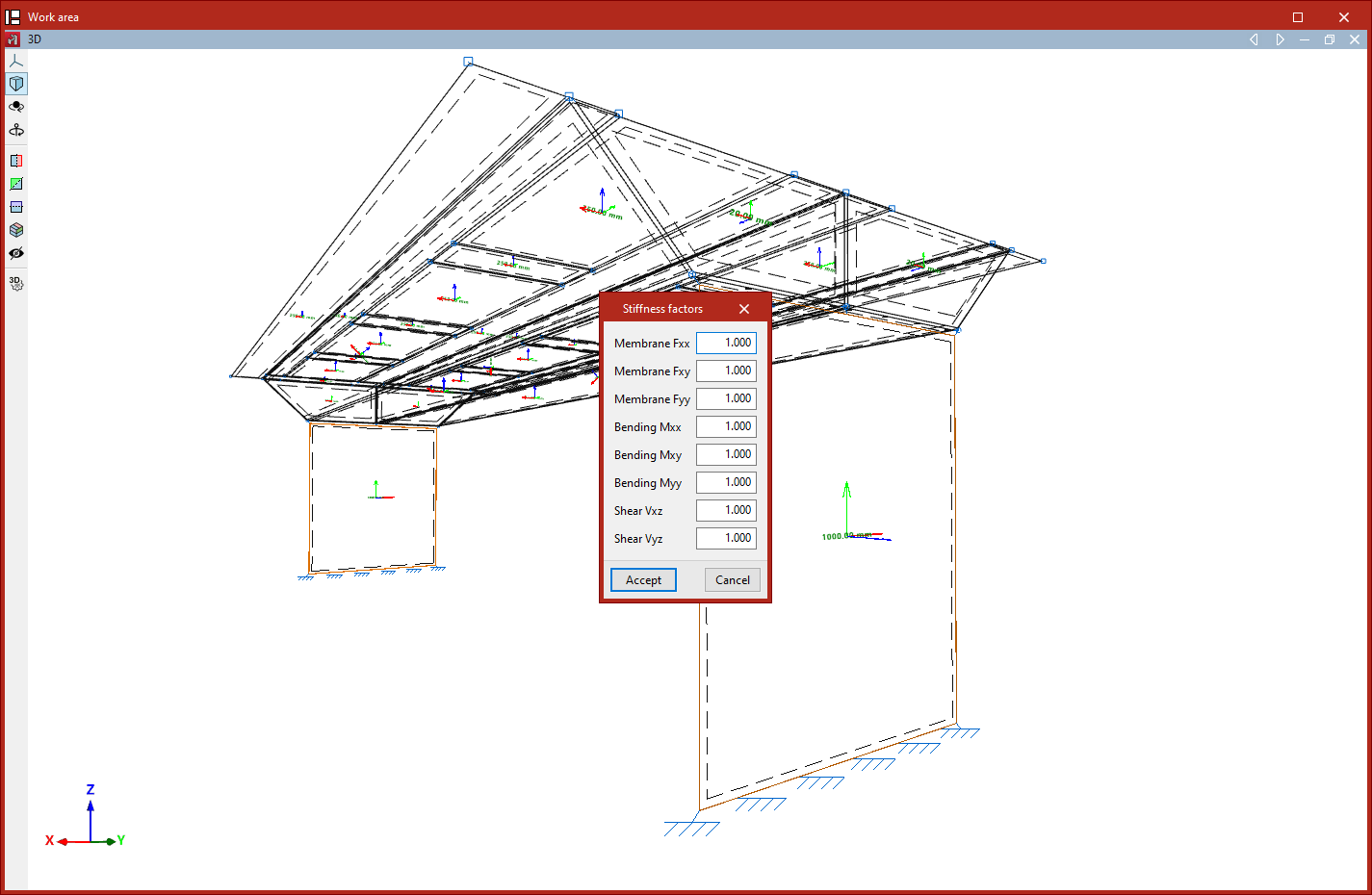Click the red X axis label of the triad
Screen dimensions: 1372x895
tap(49, 840)
